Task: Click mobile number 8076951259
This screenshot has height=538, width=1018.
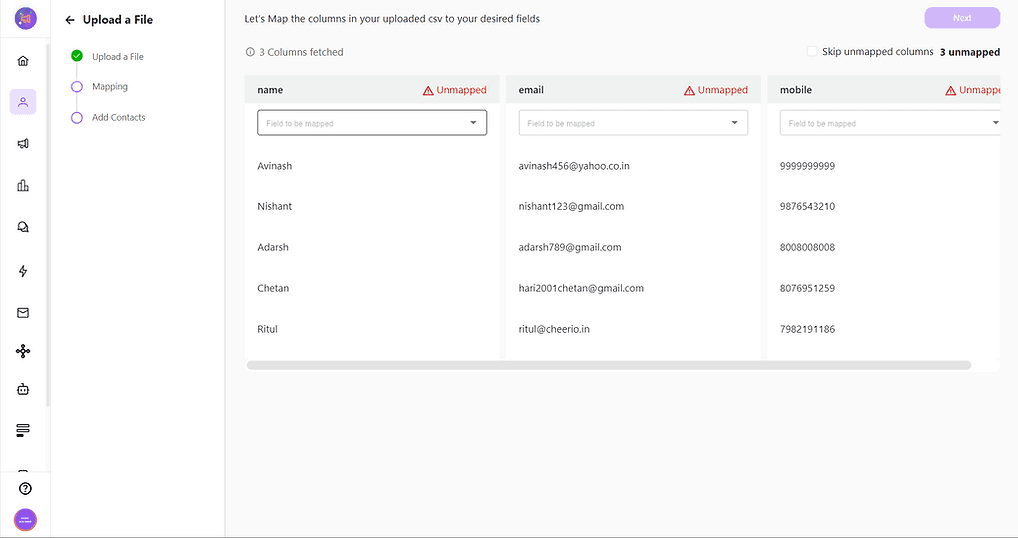Action: [808, 288]
